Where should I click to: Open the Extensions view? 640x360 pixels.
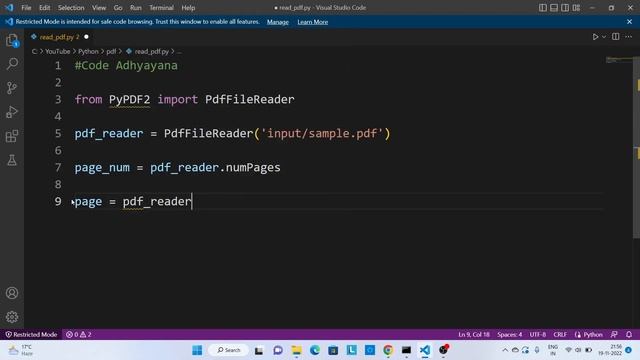tap(12, 136)
